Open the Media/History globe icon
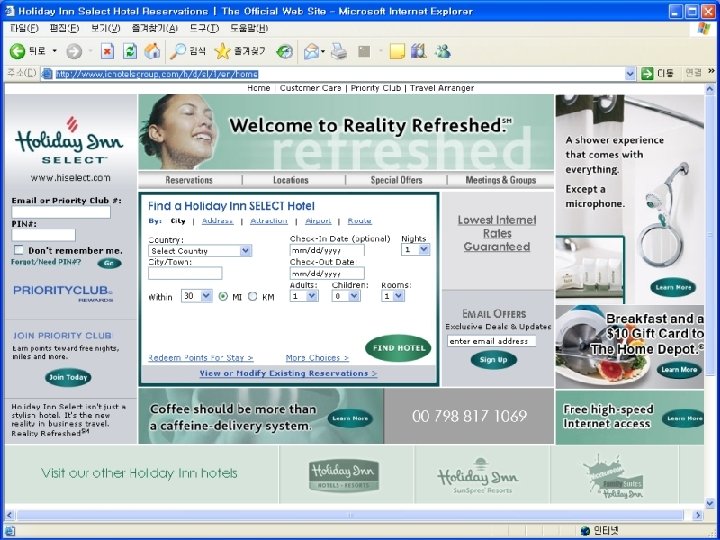Viewport: 720px width, 540px height. (284, 51)
